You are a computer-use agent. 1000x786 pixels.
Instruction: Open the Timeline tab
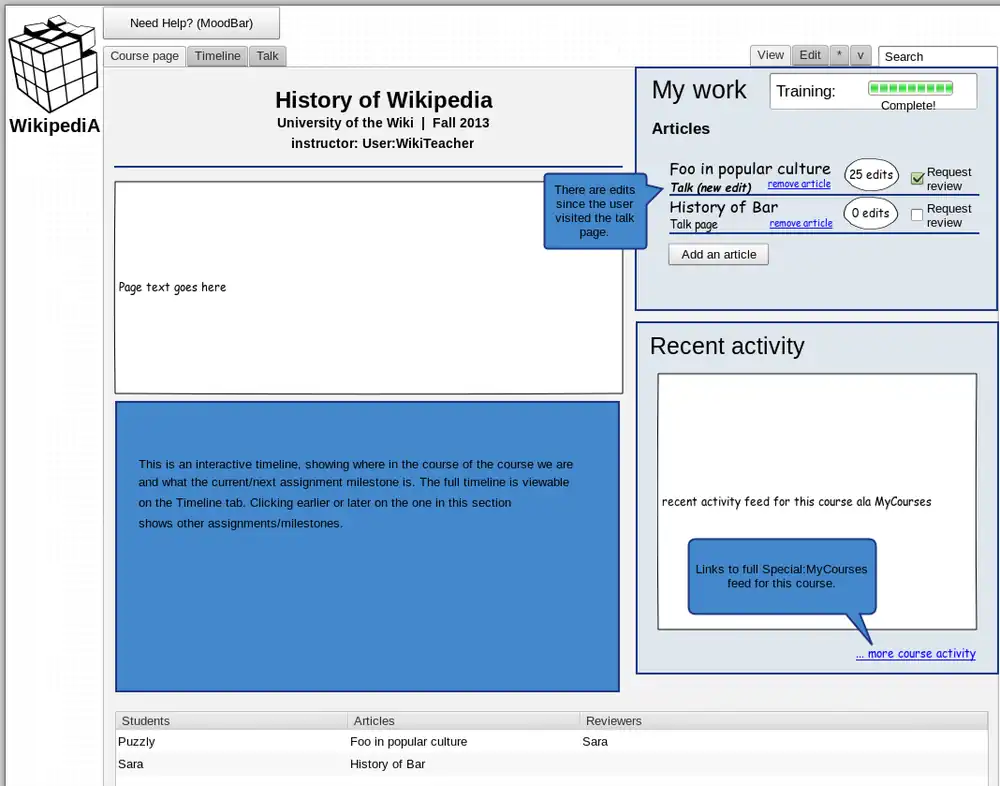tap(217, 56)
